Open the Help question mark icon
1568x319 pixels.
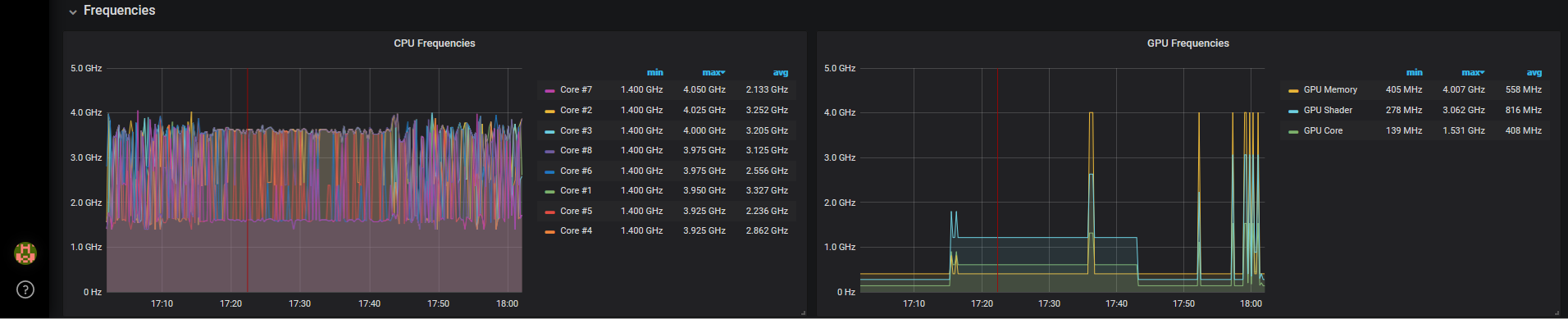(25, 289)
